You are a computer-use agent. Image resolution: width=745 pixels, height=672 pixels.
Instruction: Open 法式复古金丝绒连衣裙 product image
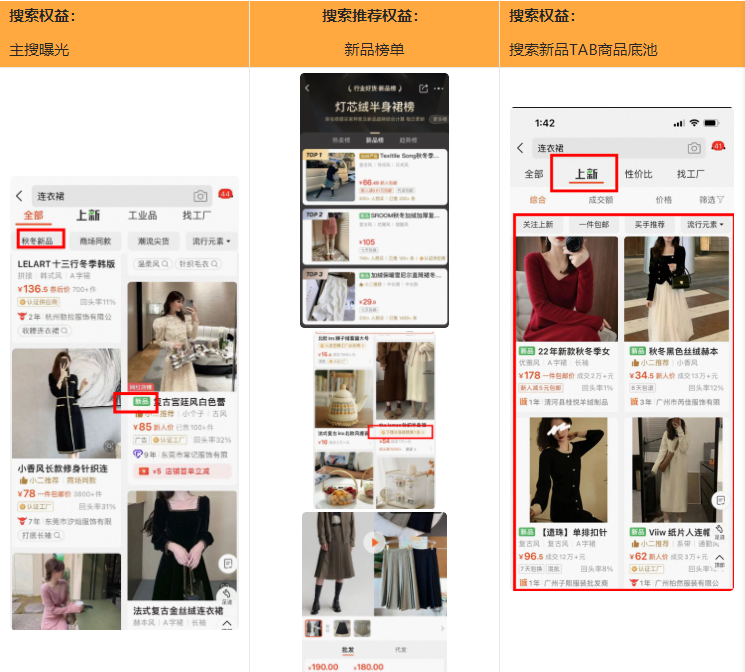coord(182,546)
